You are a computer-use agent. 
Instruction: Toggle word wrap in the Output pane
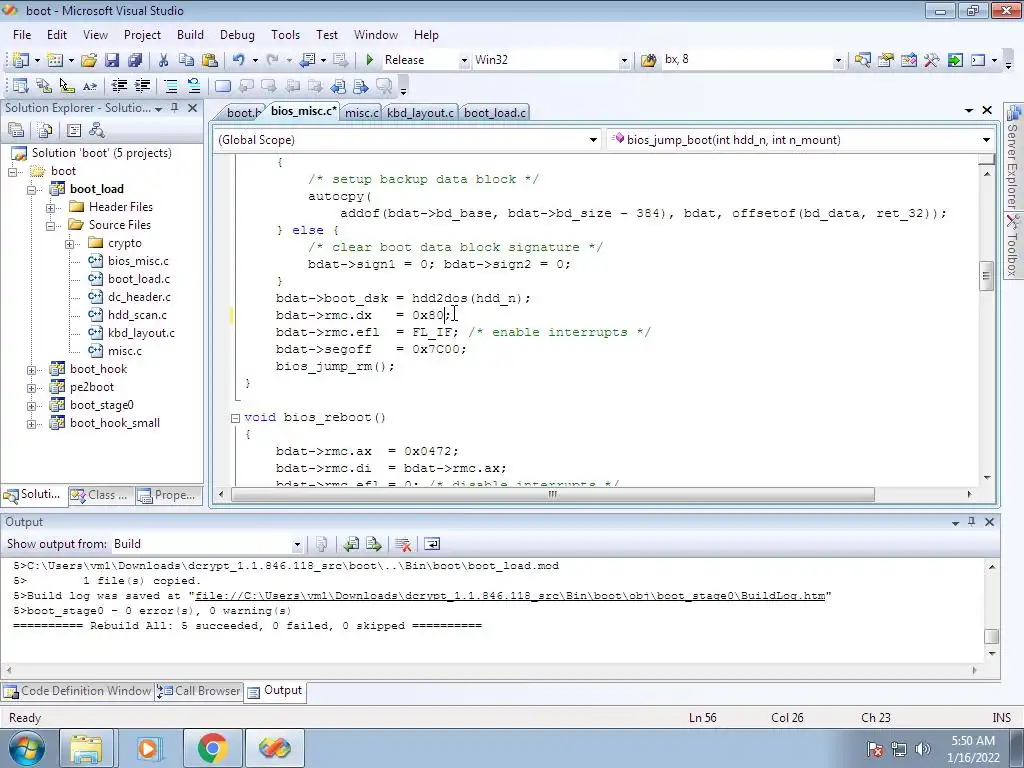pos(432,544)
